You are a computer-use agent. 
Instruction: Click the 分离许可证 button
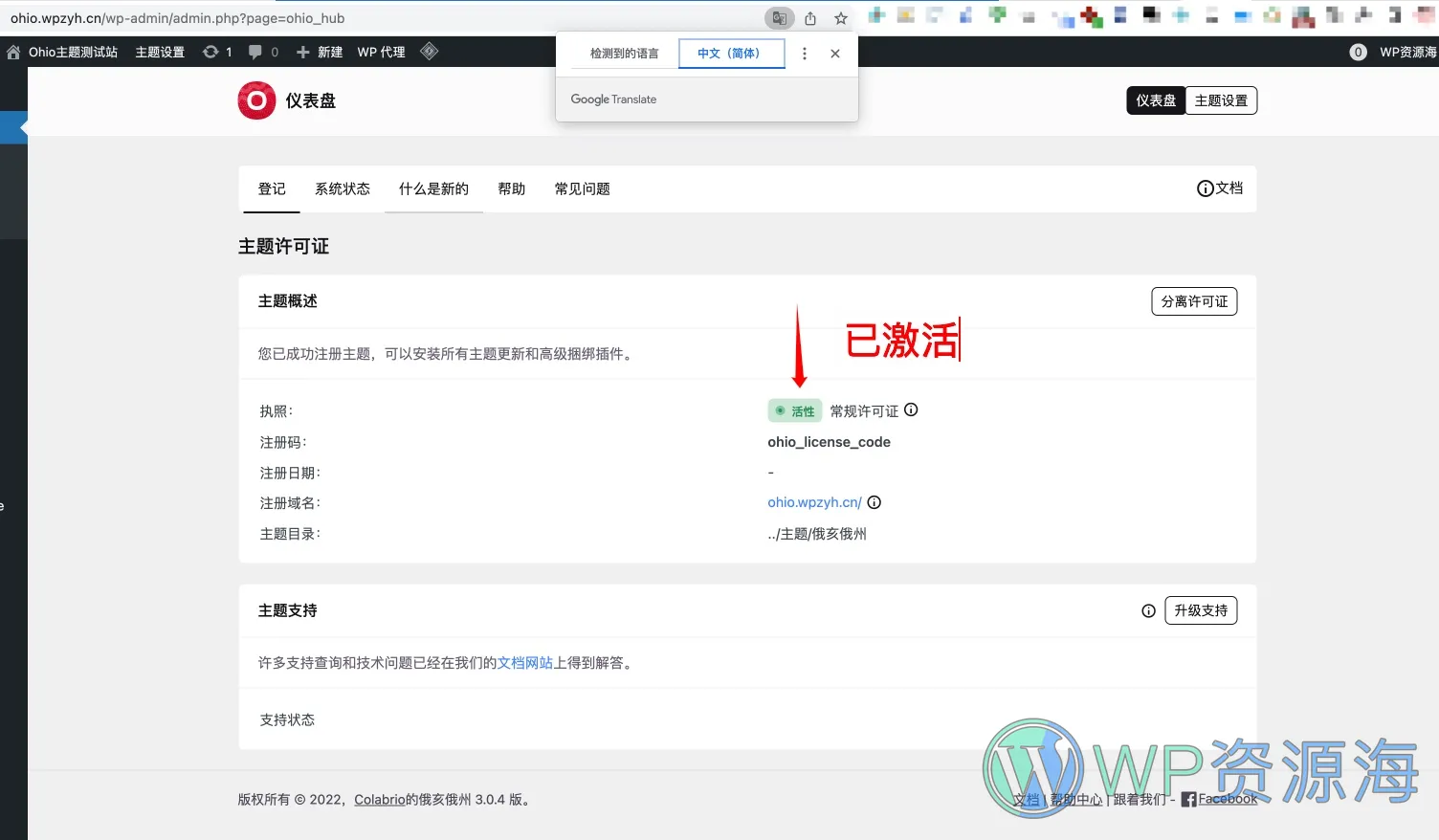(x=1193, y=301)
